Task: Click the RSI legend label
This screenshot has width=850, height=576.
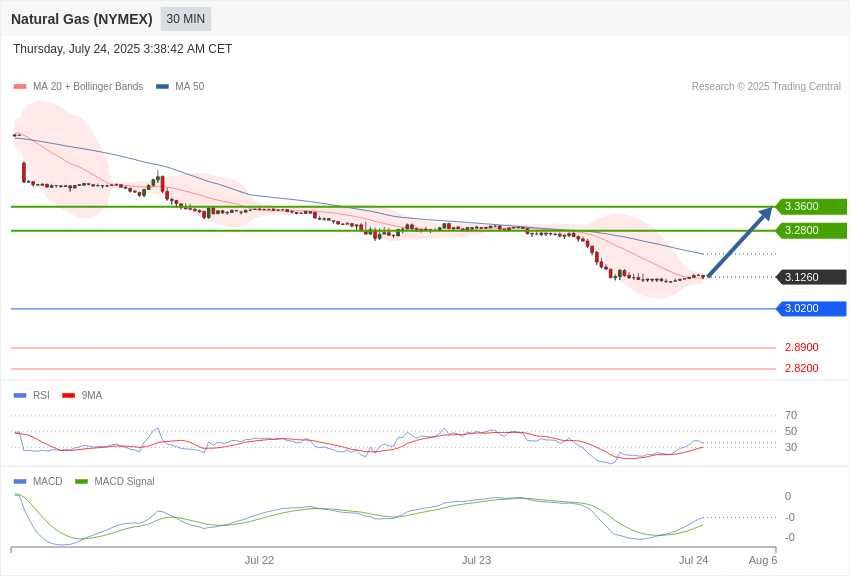Action: coord(41,396)
